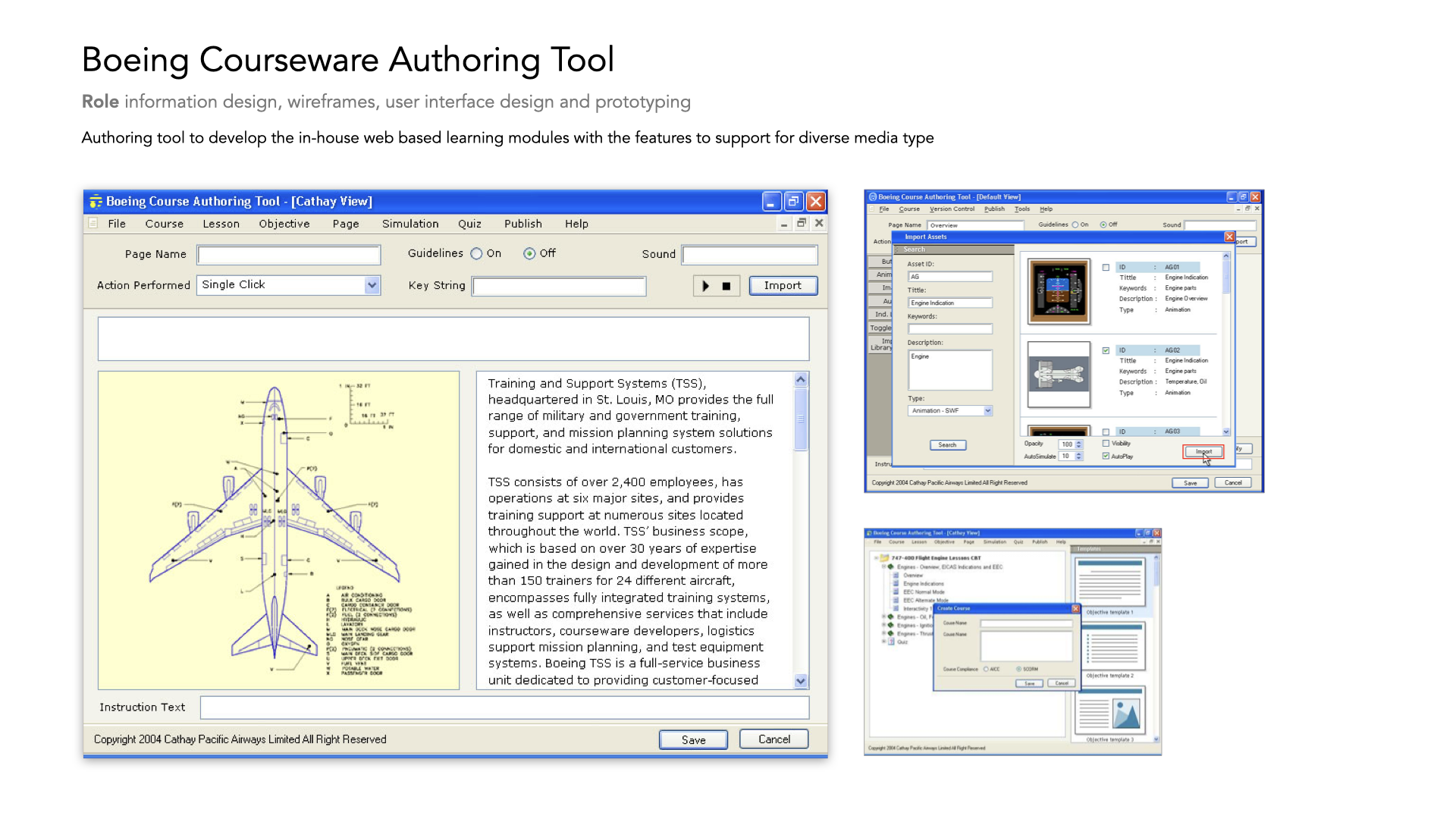Open the Type Animation - SWF dropdown

click(987, 411)
